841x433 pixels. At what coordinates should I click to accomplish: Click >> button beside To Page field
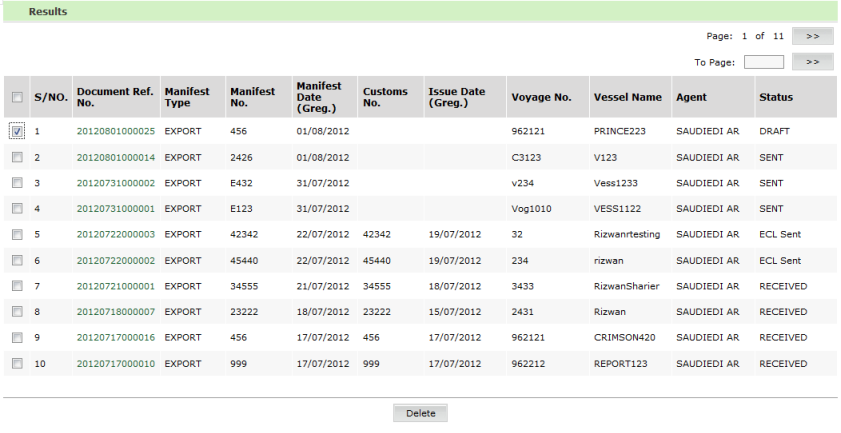812,62
